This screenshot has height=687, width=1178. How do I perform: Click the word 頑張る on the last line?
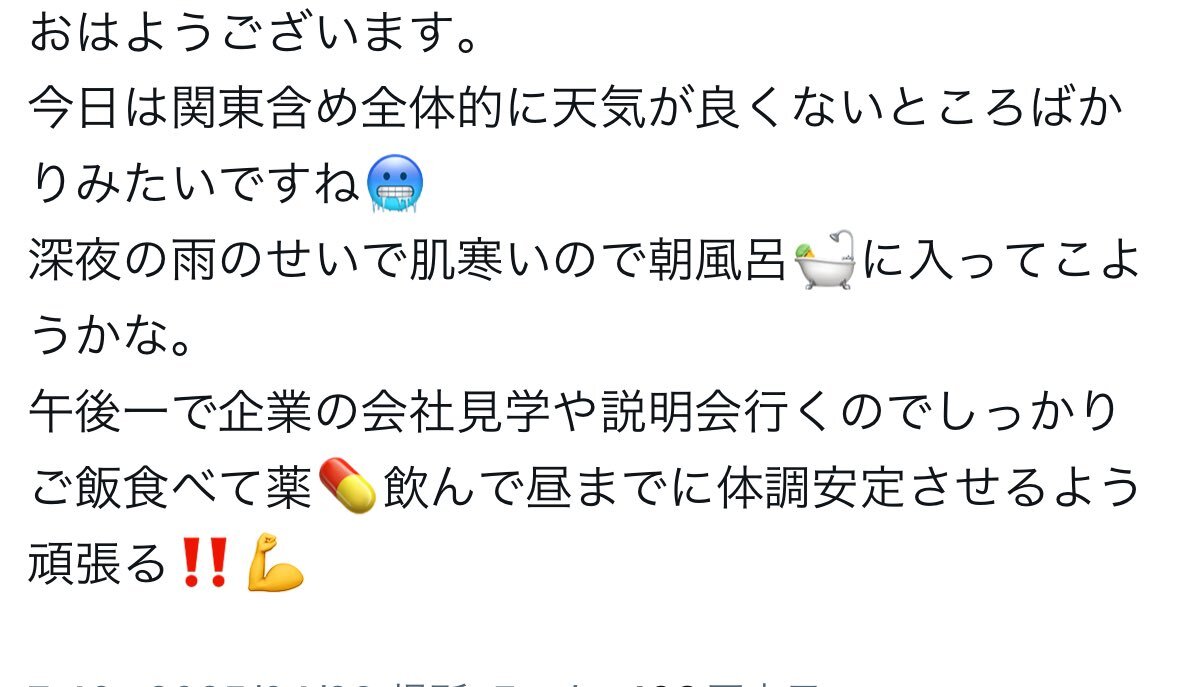[98, 563]
